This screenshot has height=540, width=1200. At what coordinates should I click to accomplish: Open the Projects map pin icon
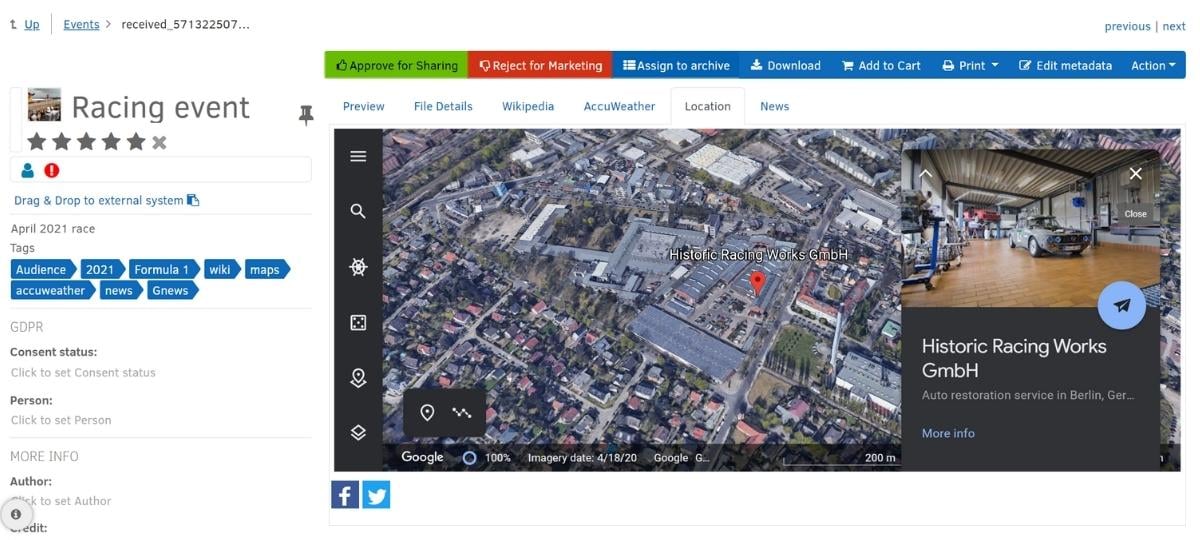[x=358, y=378]
